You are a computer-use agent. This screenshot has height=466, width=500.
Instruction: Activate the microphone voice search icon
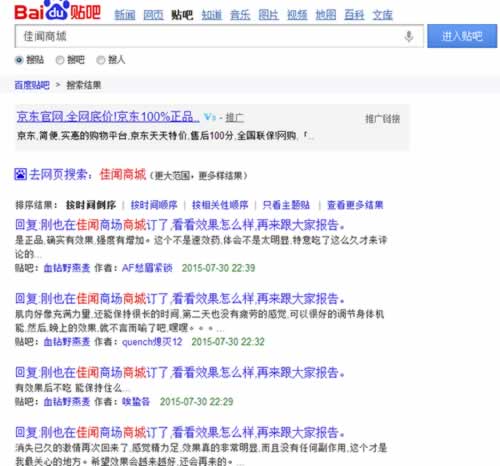[x=409, y=36]
